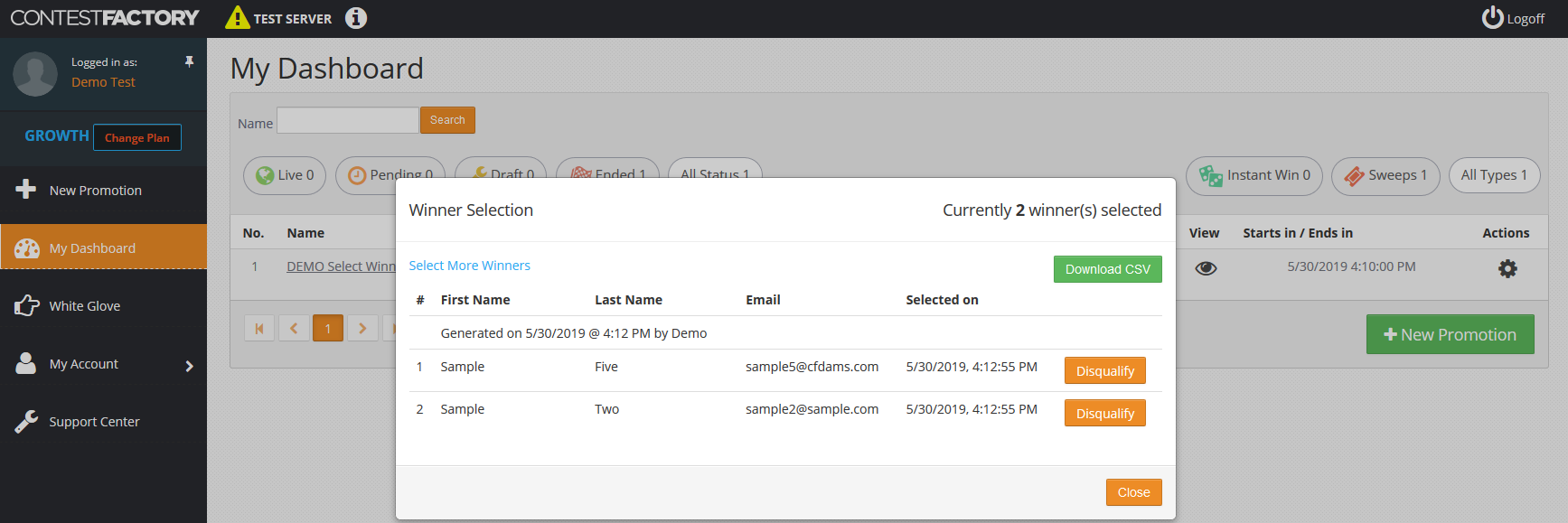
Task: Toggle the sidebar pin icon
Action: pos(189,61)
